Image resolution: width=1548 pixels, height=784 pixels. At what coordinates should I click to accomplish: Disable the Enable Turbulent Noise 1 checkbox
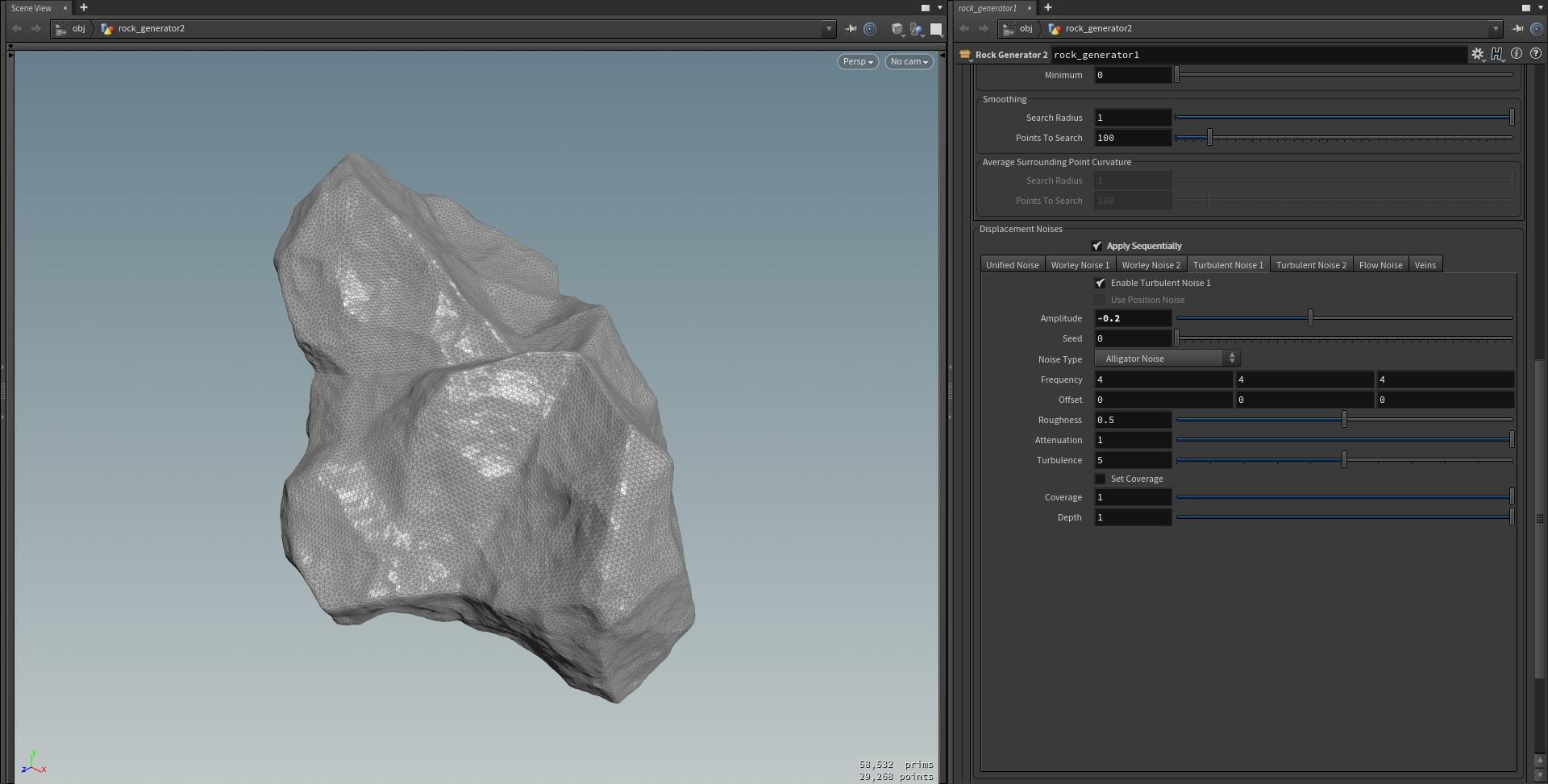click(x=1101, y=283)
